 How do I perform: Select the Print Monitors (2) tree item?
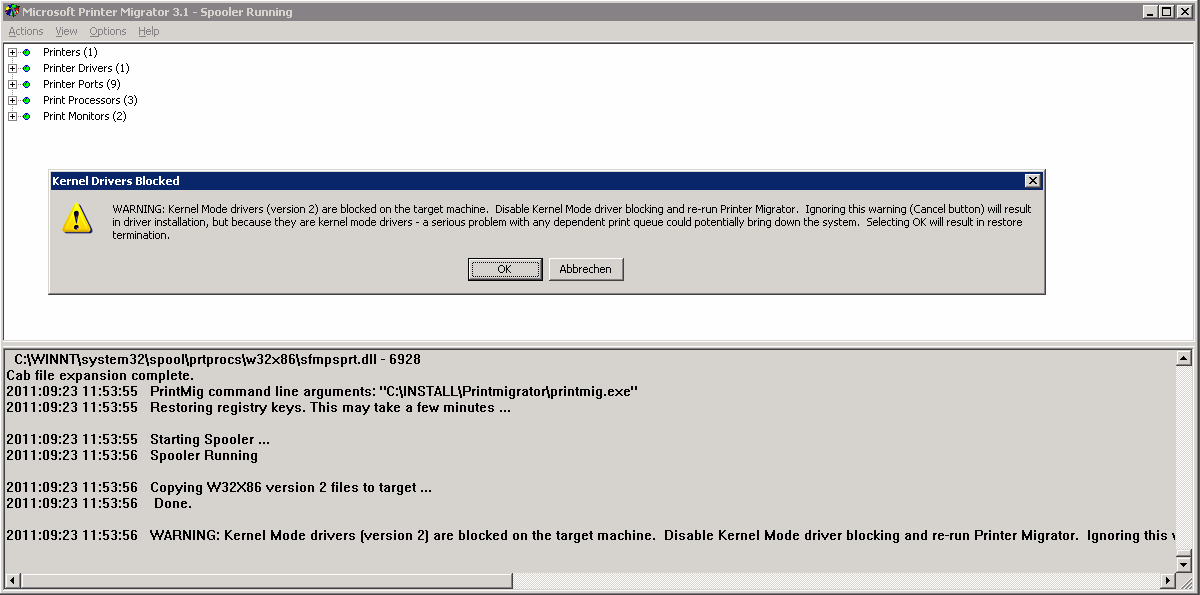pos(84,116)
